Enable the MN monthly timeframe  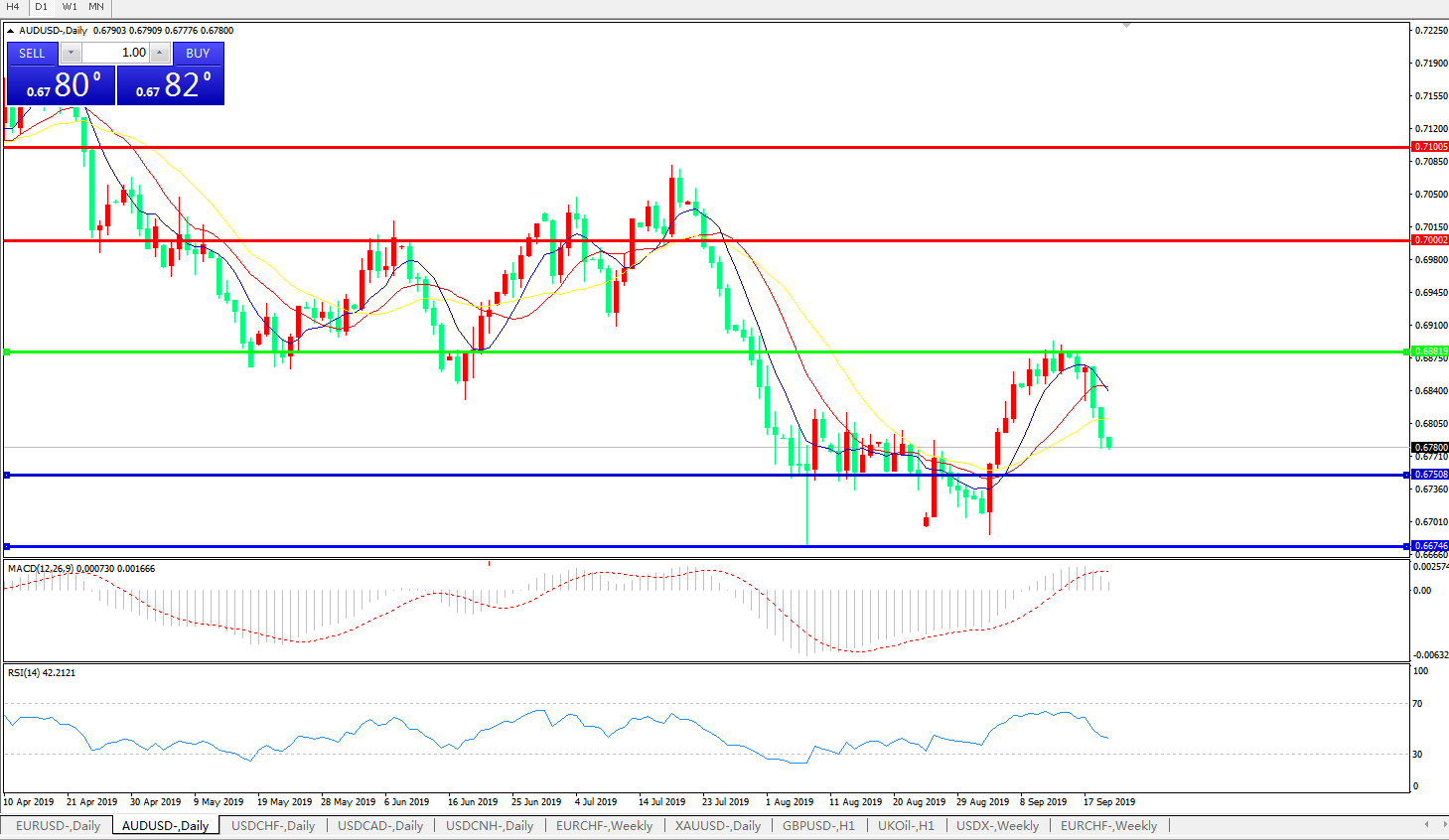[96, 6]
